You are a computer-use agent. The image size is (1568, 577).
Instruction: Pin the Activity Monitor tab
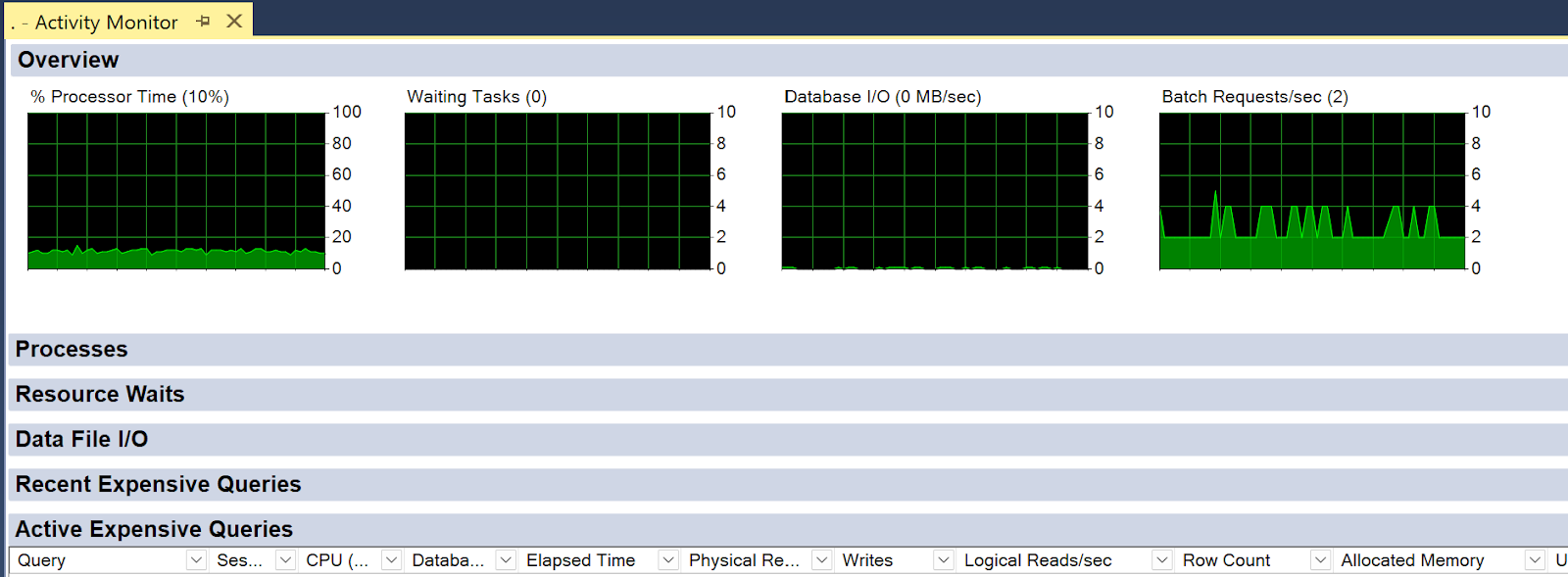click(203, 21)
